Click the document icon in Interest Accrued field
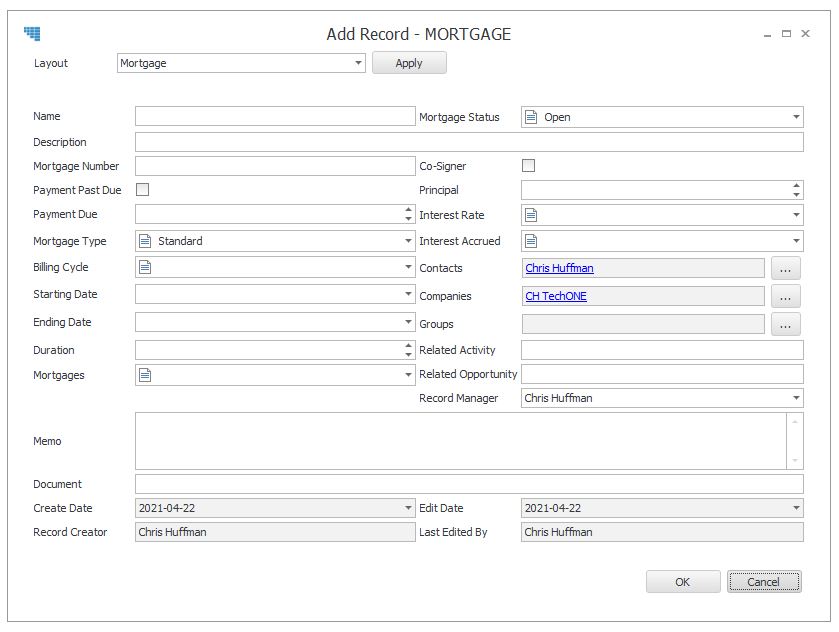This screenshot has height=632, width=839. [531, 241]
